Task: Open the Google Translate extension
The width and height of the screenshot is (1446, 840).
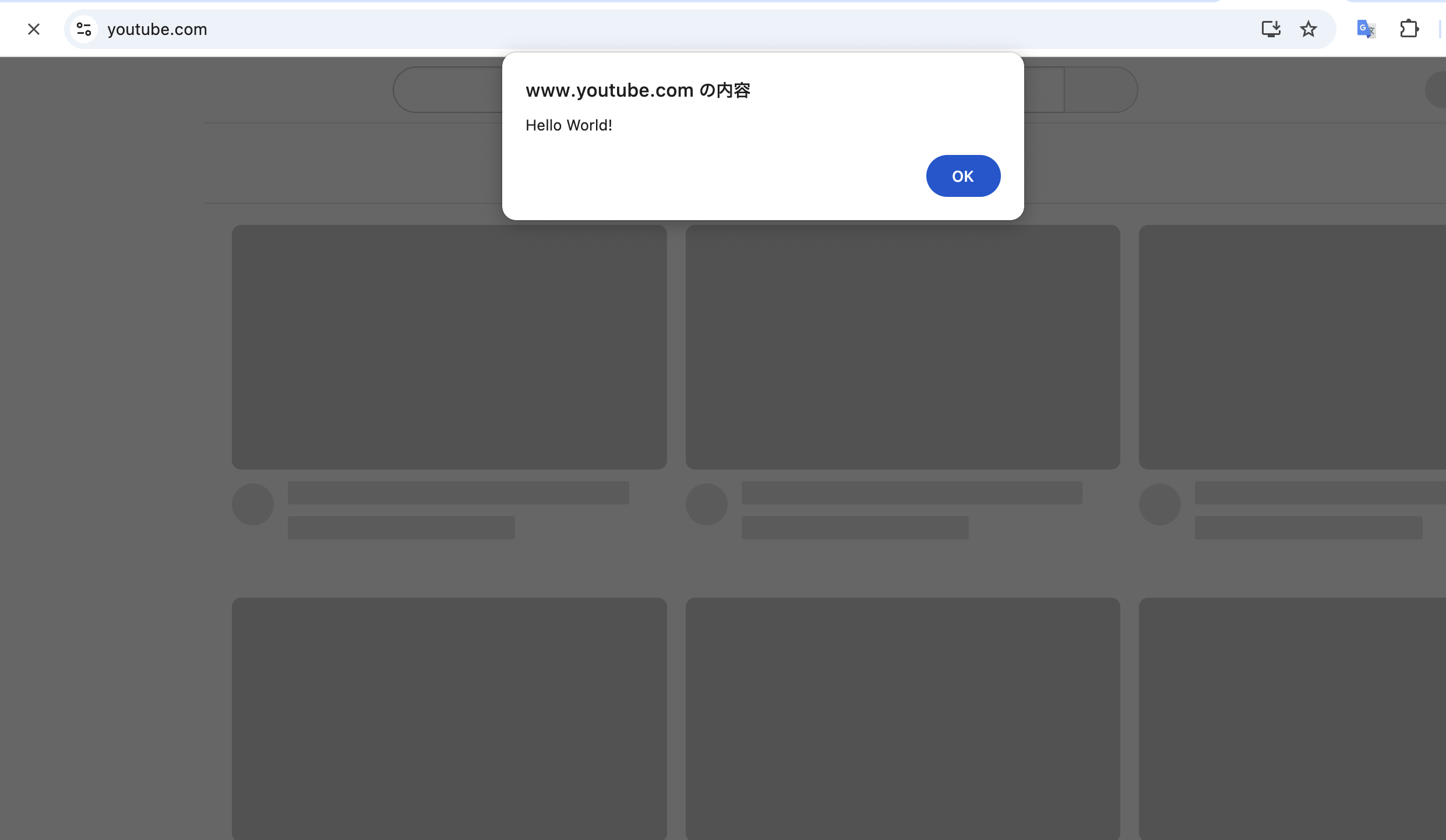Action: (x=1366, y=29)
